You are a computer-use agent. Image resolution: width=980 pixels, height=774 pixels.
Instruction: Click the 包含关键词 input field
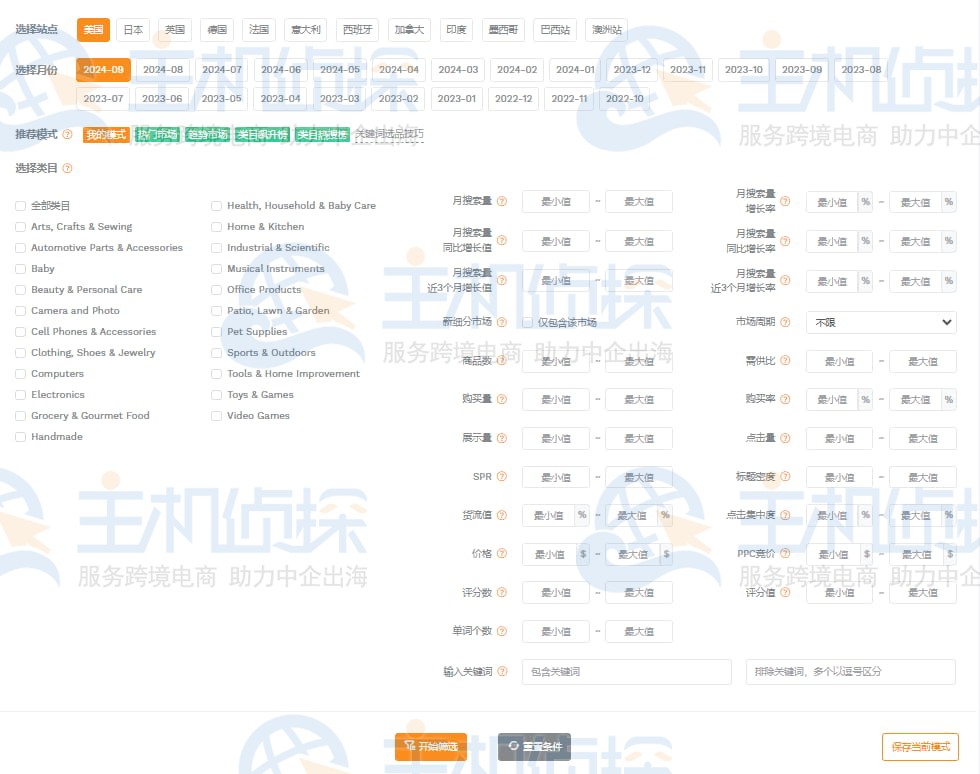coord(626,671)
